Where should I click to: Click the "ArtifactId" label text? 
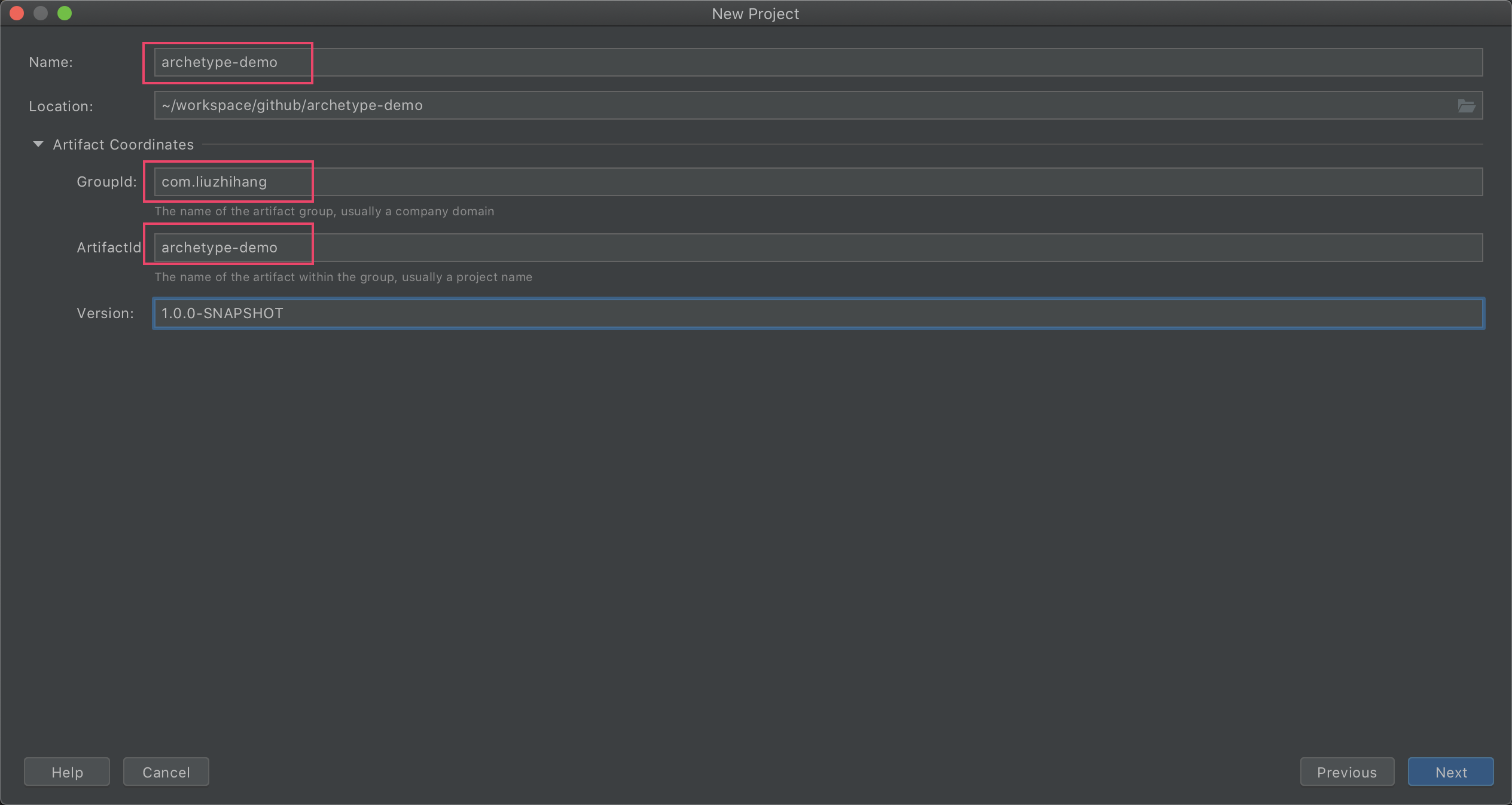point(109,248)
